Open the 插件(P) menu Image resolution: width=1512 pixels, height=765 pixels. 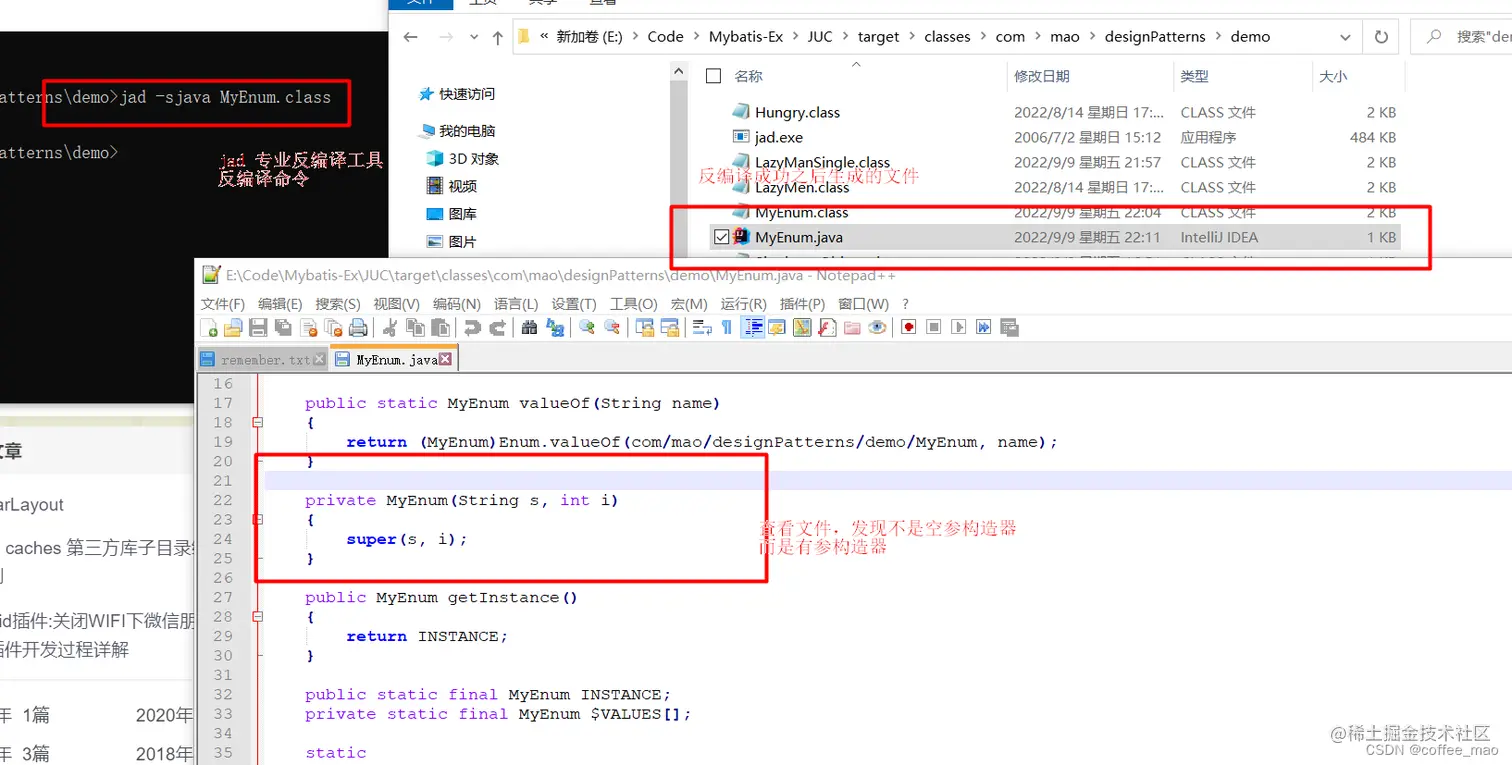[x=801, y=304]
